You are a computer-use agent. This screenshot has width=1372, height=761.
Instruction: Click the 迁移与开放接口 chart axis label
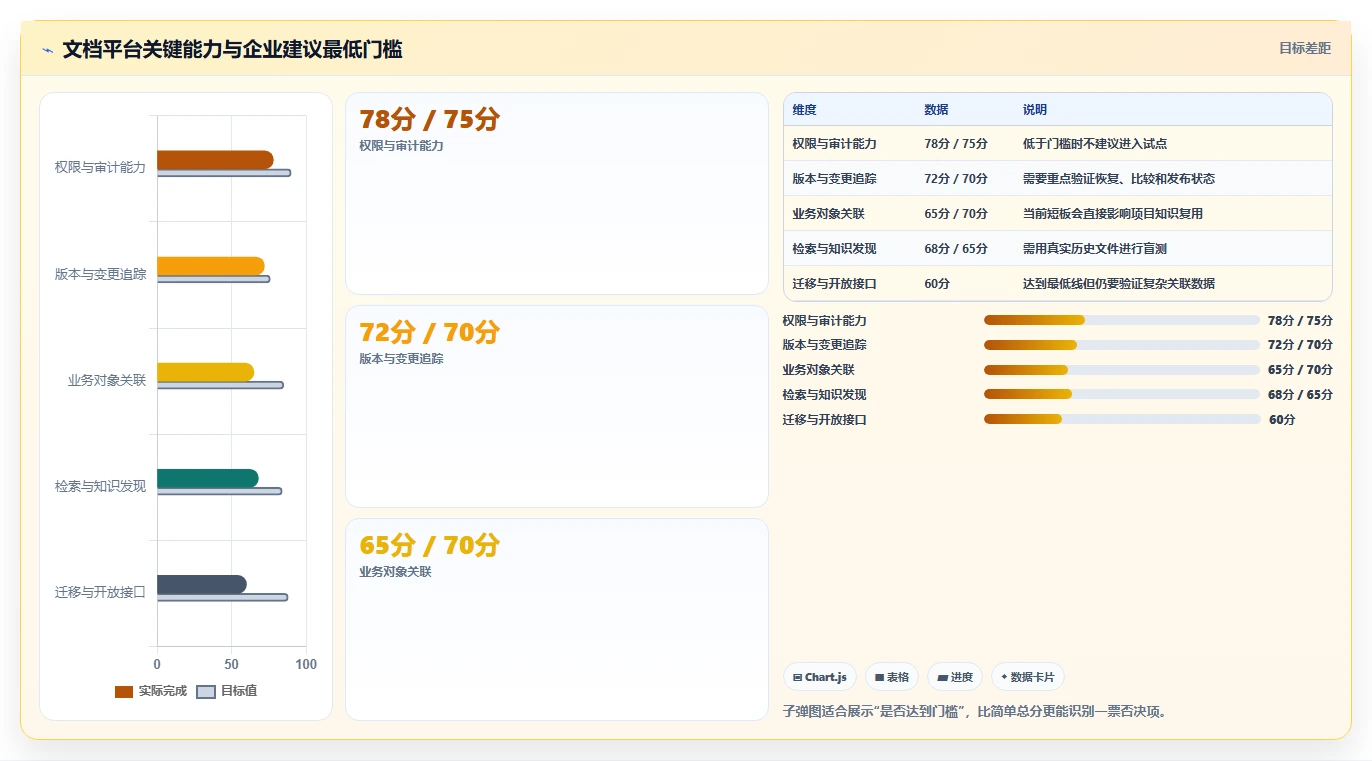pyautogui.click(x=100, y=592)
